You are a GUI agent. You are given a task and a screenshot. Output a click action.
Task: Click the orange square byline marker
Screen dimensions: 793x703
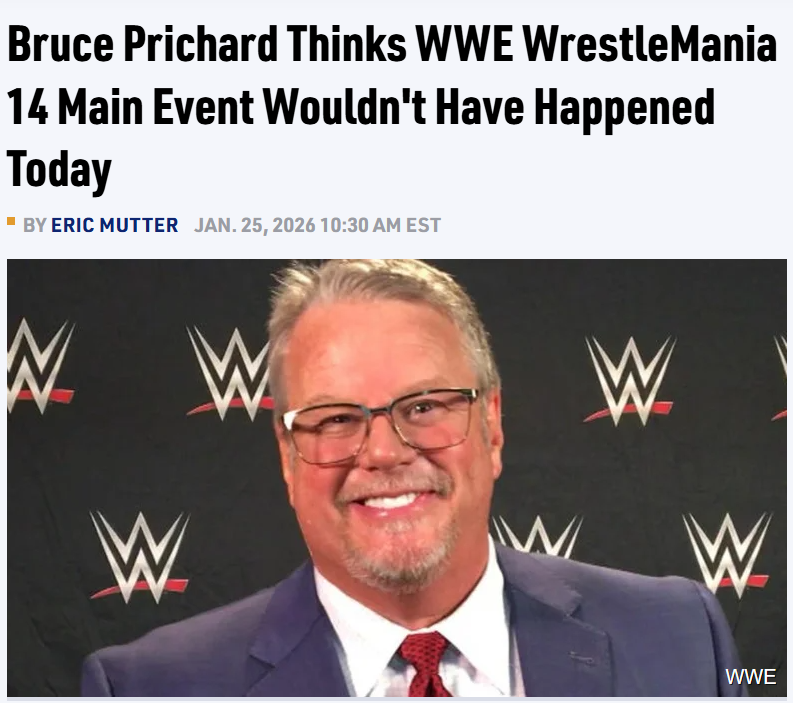point(11,220)
